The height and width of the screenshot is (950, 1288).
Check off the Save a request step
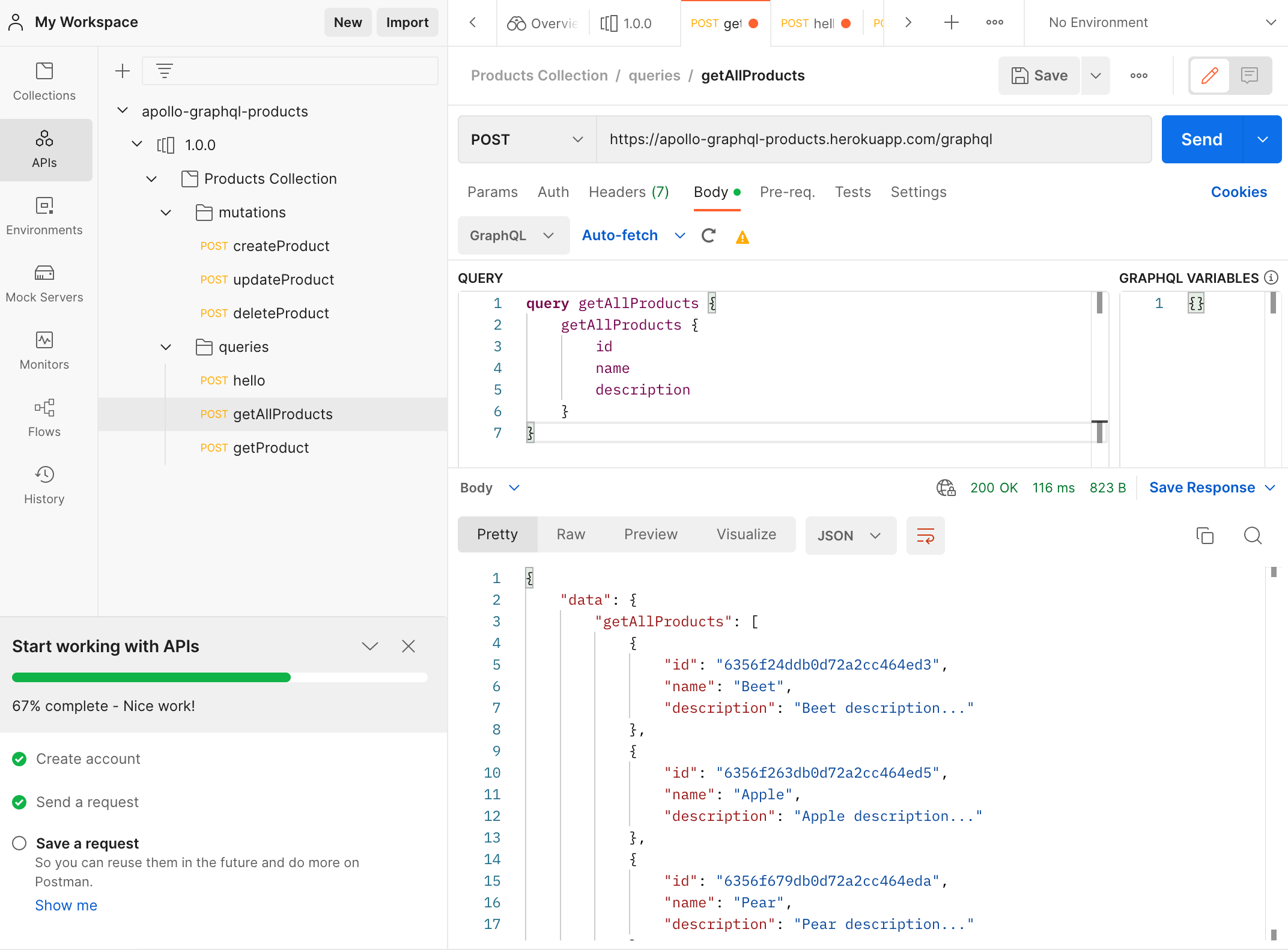20,843
